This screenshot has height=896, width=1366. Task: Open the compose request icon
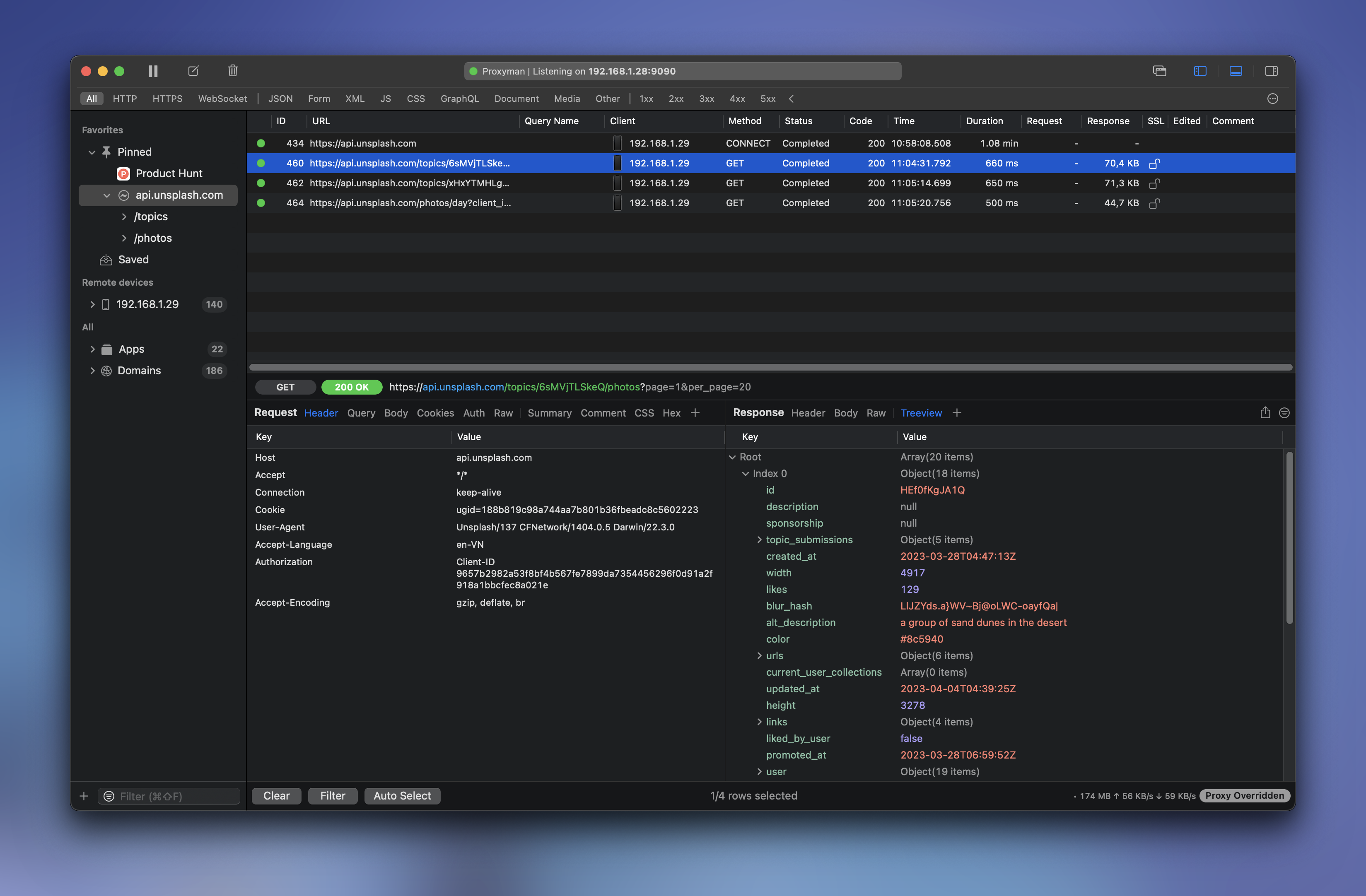193,71
